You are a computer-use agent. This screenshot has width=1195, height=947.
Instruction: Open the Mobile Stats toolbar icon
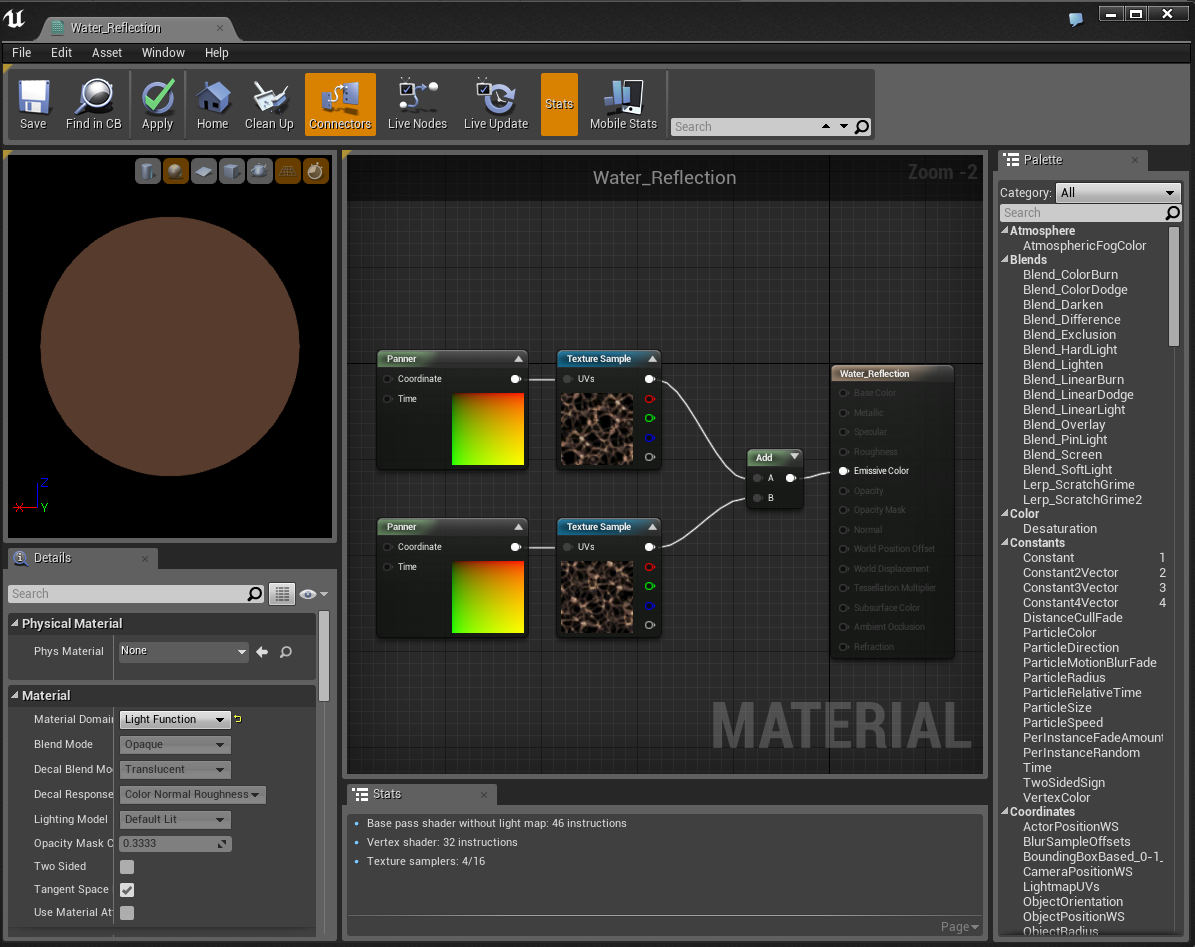pos(623,104)
